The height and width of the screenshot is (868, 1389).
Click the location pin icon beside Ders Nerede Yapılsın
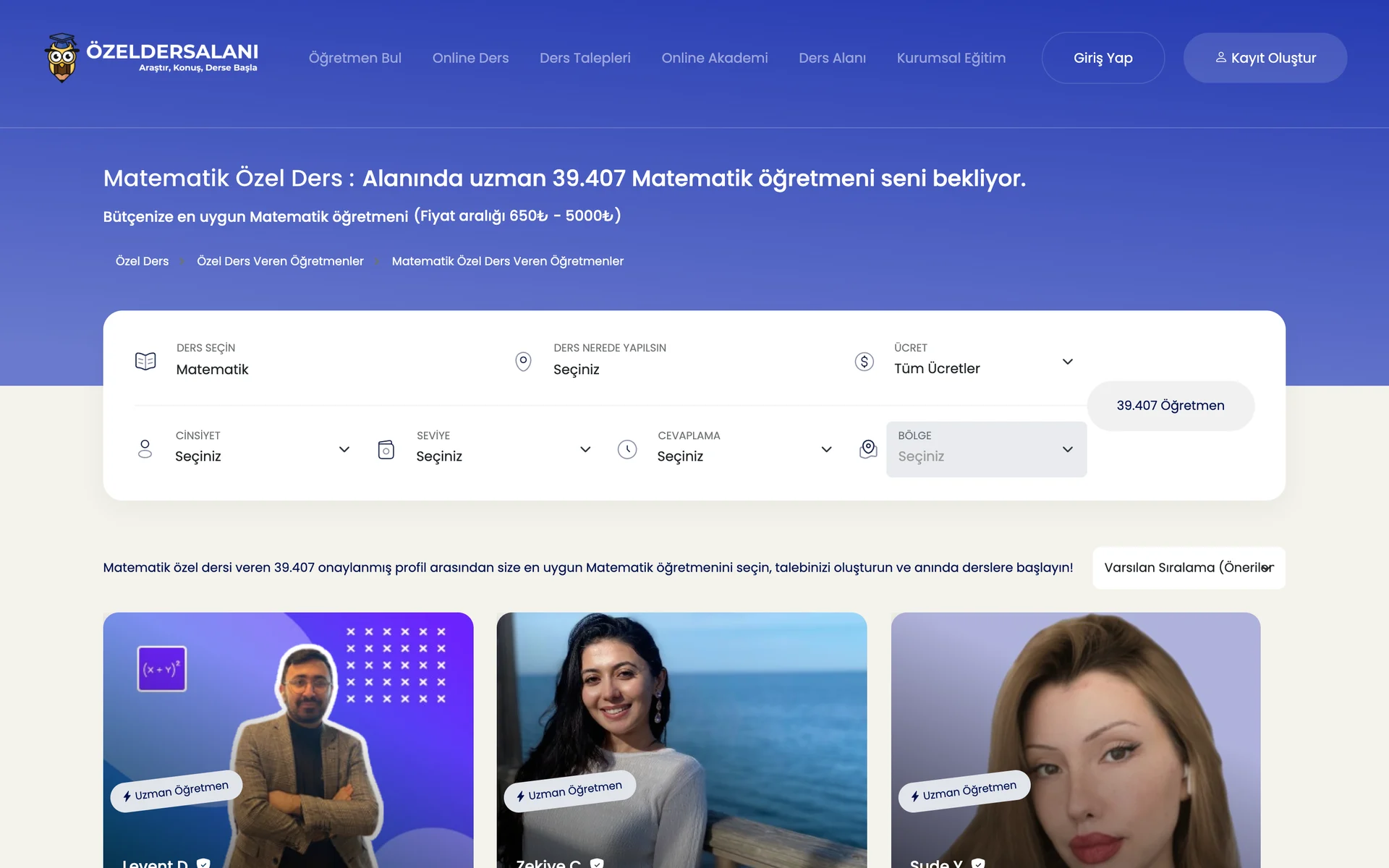point(523,361)
